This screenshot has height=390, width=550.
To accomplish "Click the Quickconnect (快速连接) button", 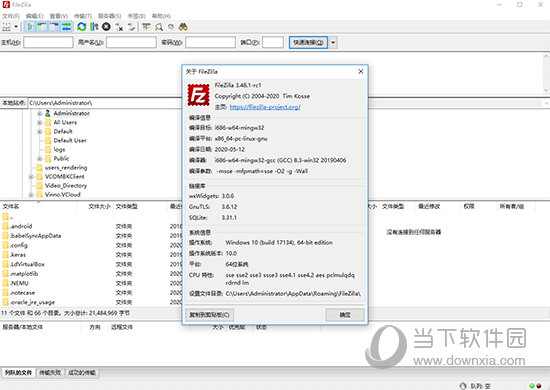I will tap(308, 42).
